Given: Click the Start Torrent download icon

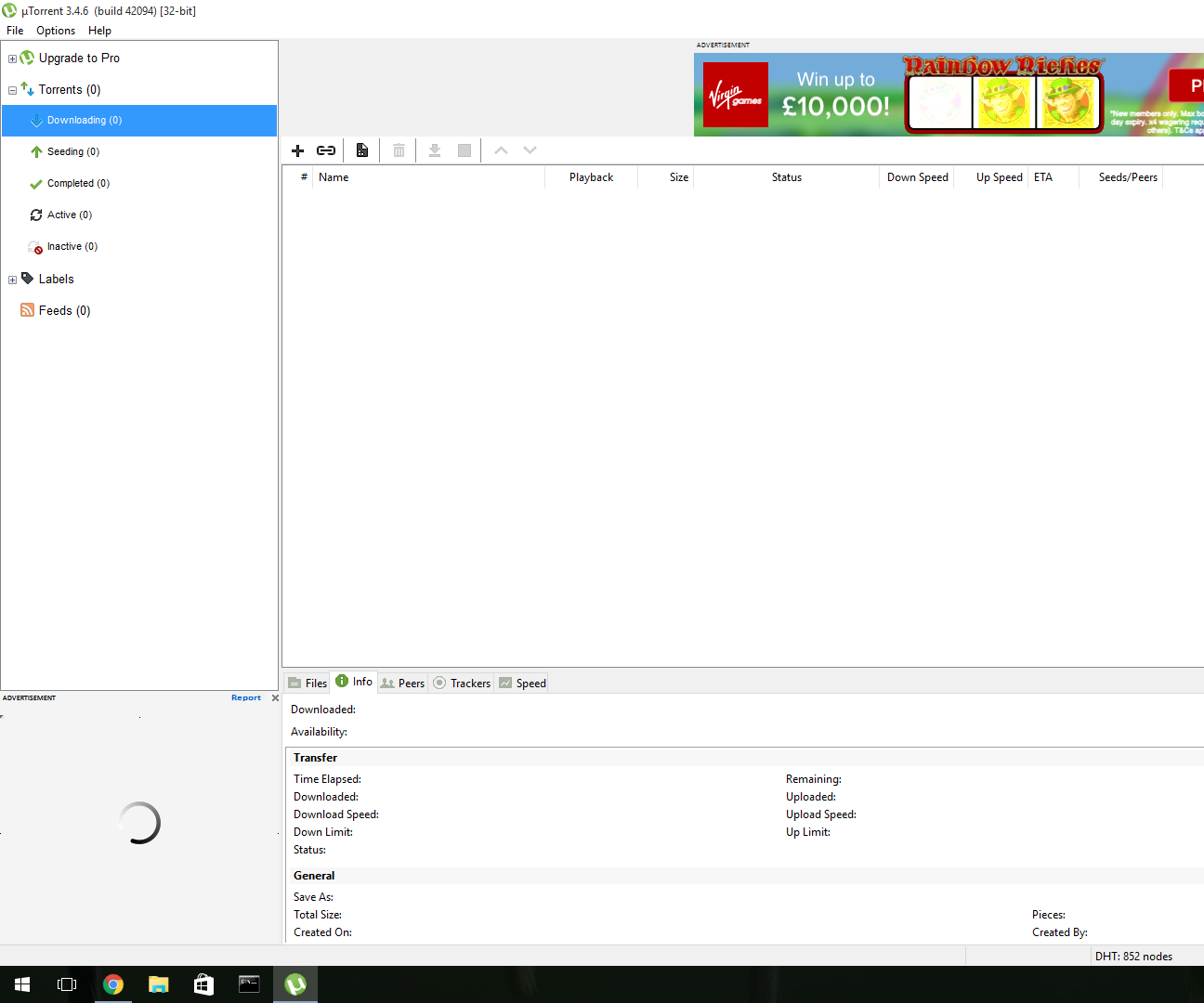Looking at the screenshot, I should (x=435, y=150).
